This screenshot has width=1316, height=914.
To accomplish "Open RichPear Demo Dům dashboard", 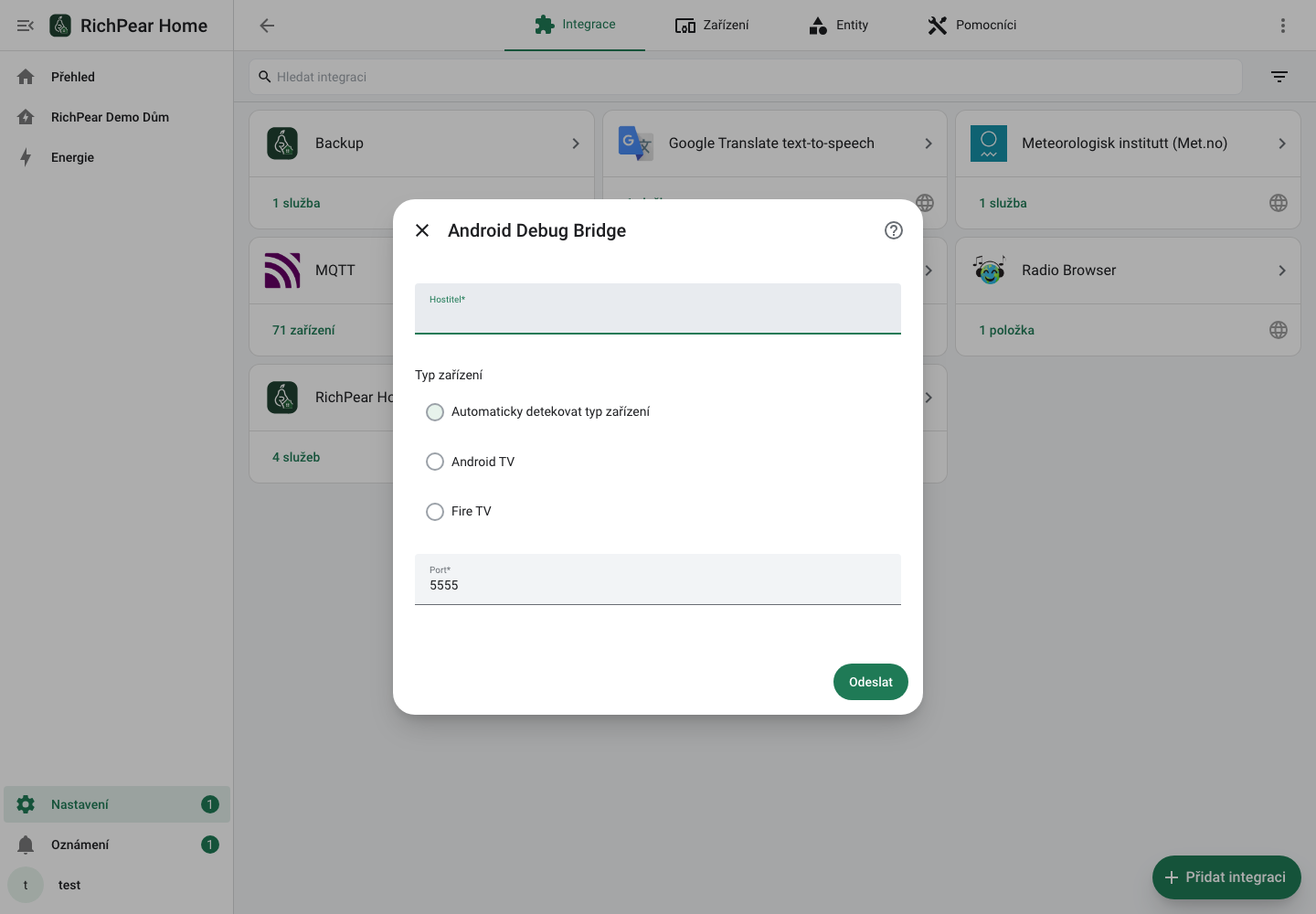I will coord(117,117).
